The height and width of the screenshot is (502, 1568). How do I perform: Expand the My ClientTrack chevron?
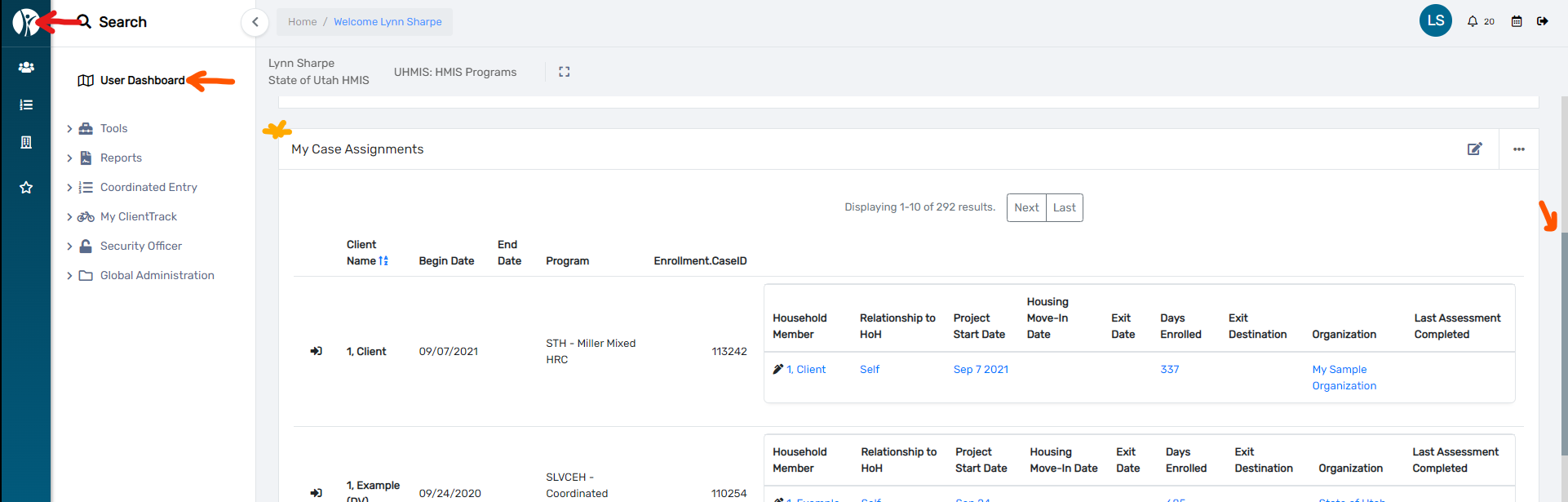(x=69, y=216)
